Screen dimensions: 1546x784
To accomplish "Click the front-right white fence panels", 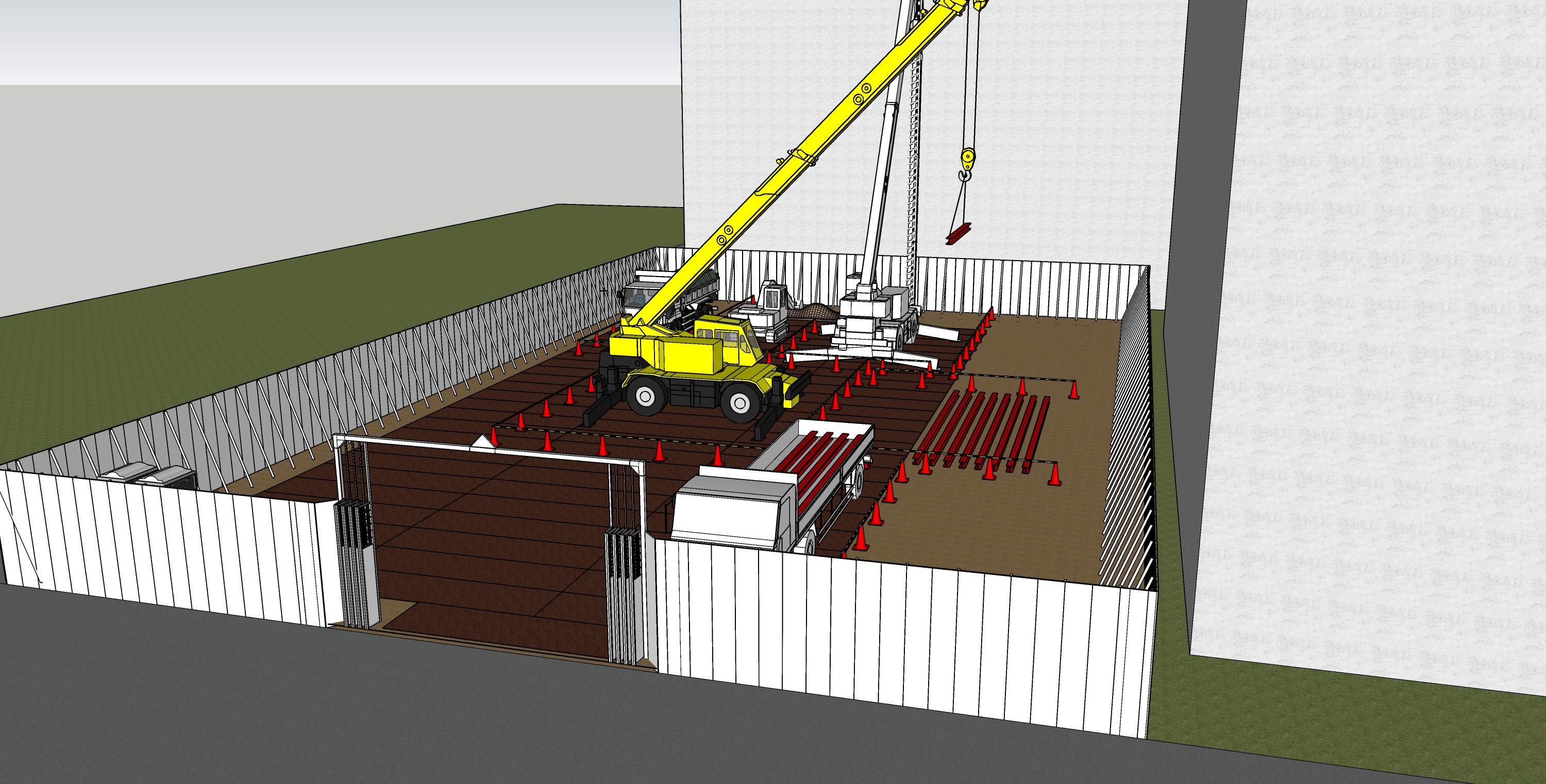I will tap(900, 630).
